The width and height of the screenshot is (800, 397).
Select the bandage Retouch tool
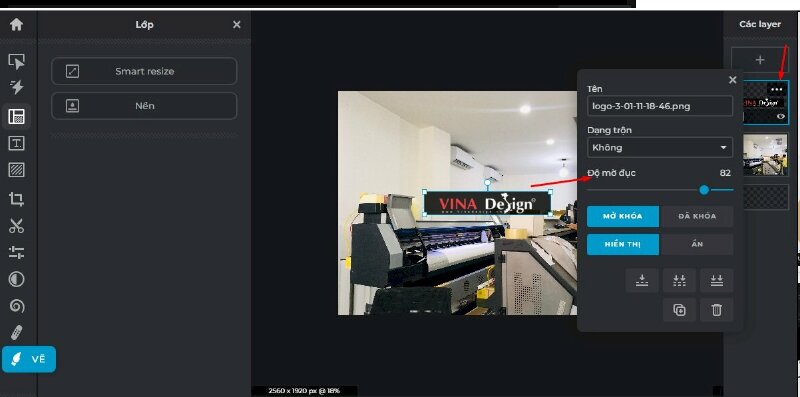16,332
